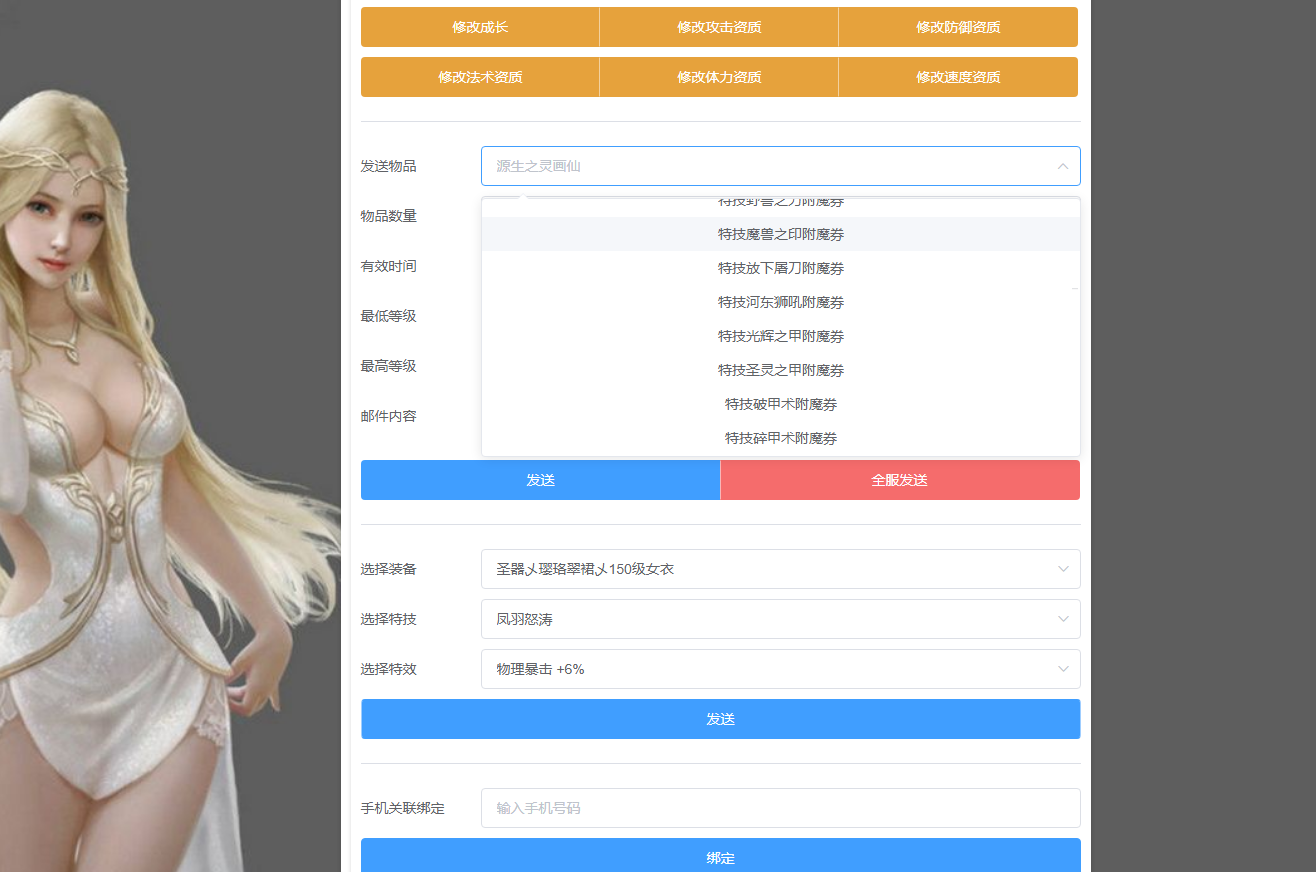Select 特技破甲术附魔券 option
1316x872 pixels.
(780, 404)
